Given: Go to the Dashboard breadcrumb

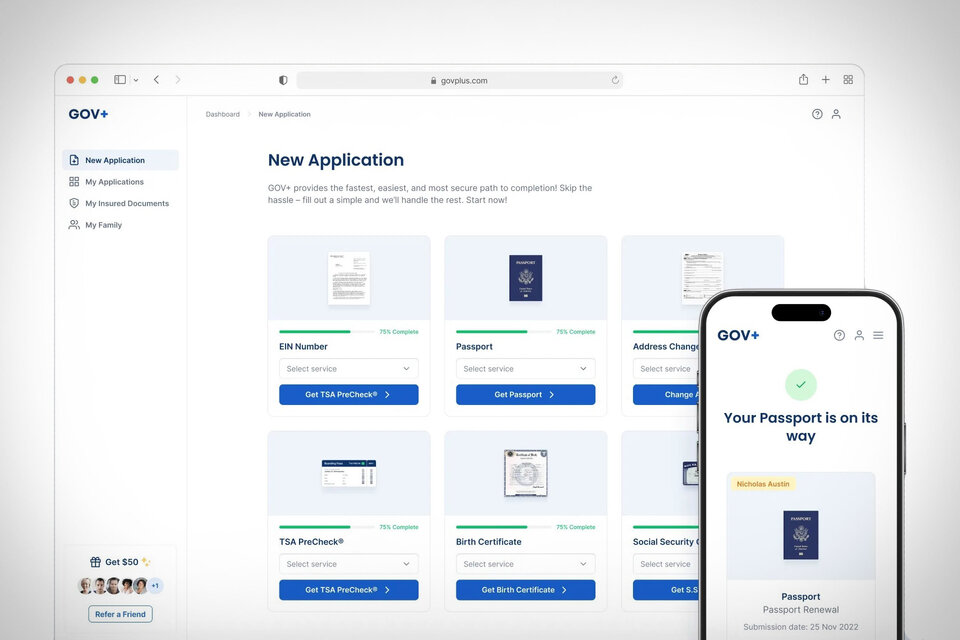Looking at the screenshot, I should 222,114.
